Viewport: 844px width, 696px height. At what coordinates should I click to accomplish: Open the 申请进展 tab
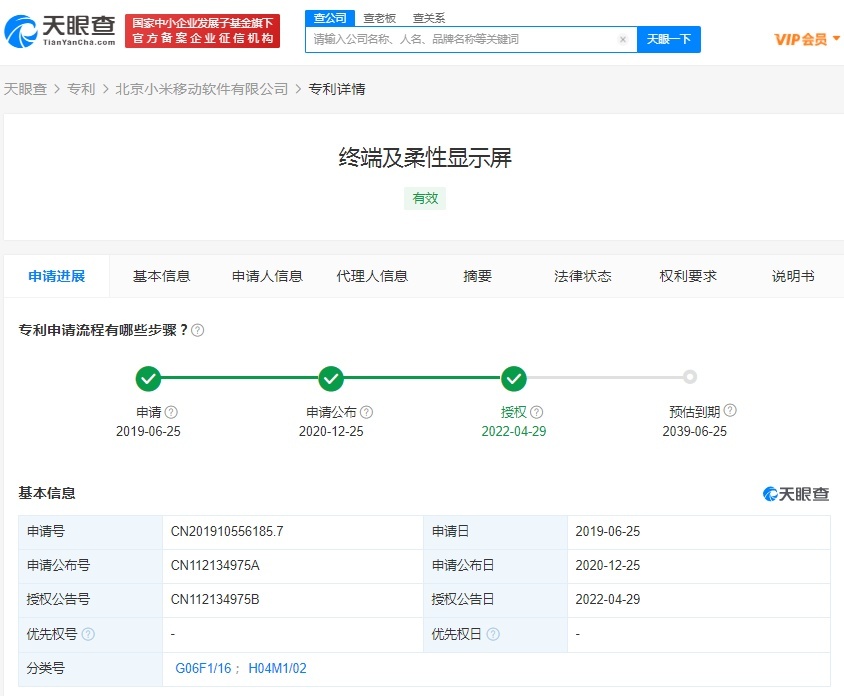tap(57, 276)
